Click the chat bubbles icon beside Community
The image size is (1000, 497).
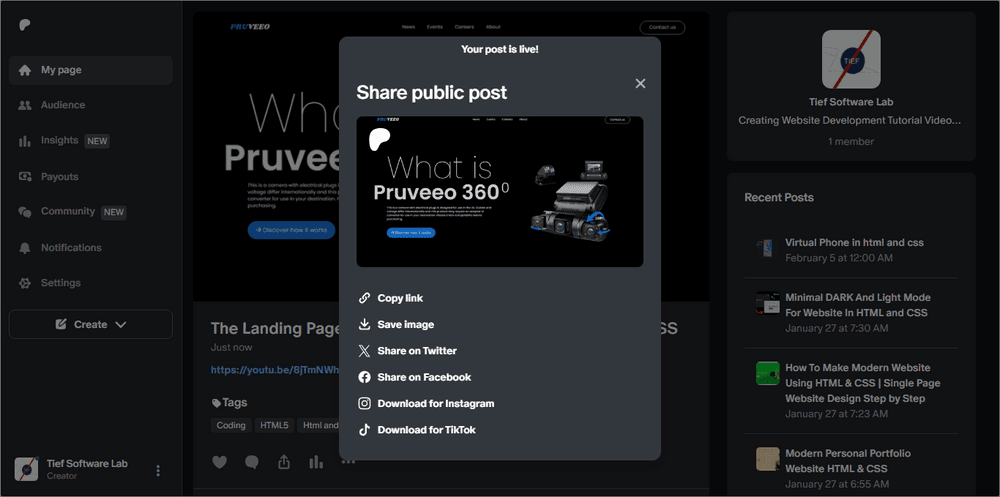[x=25, y=212]
